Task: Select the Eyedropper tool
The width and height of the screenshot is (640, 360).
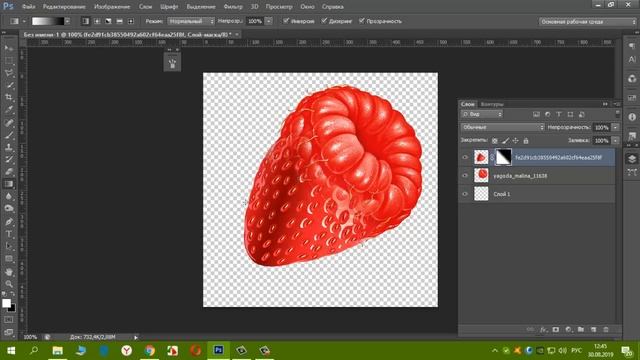Action: [x=9, y=110]
